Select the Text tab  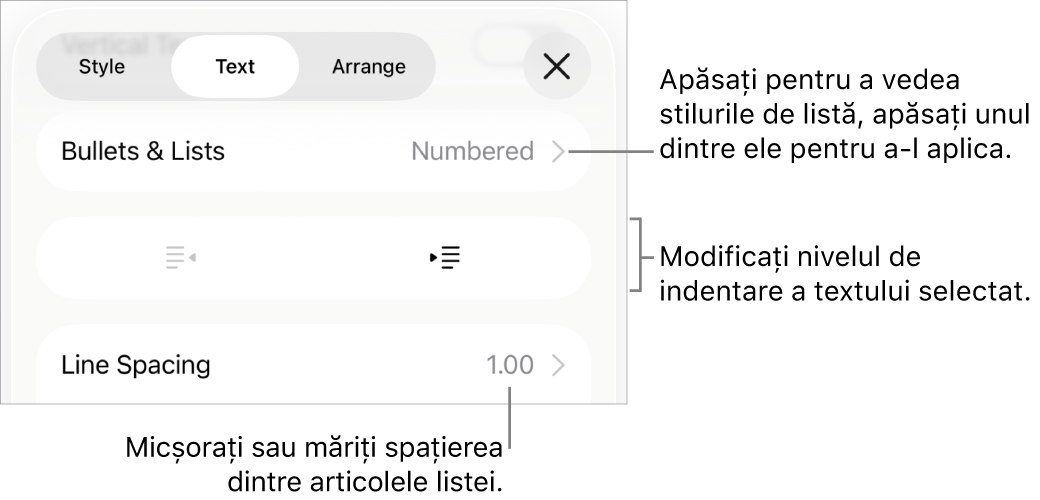click(x=235, y=67)
